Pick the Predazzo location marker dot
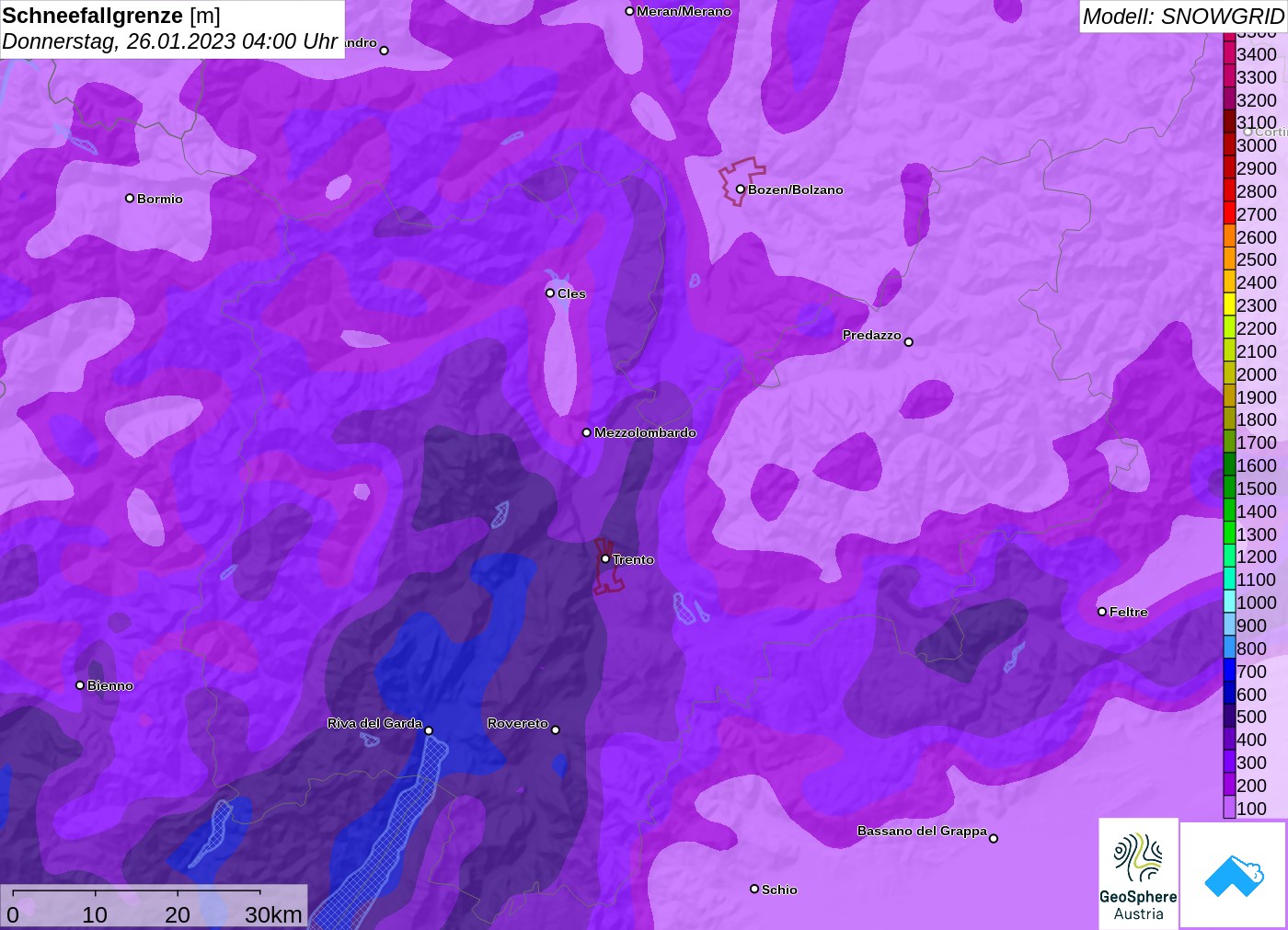 909,342
